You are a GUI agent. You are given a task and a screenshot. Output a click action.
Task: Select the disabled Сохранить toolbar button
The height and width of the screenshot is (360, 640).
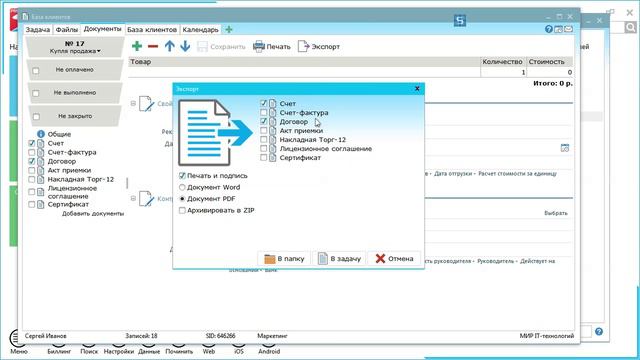click(x=221, y=47)
